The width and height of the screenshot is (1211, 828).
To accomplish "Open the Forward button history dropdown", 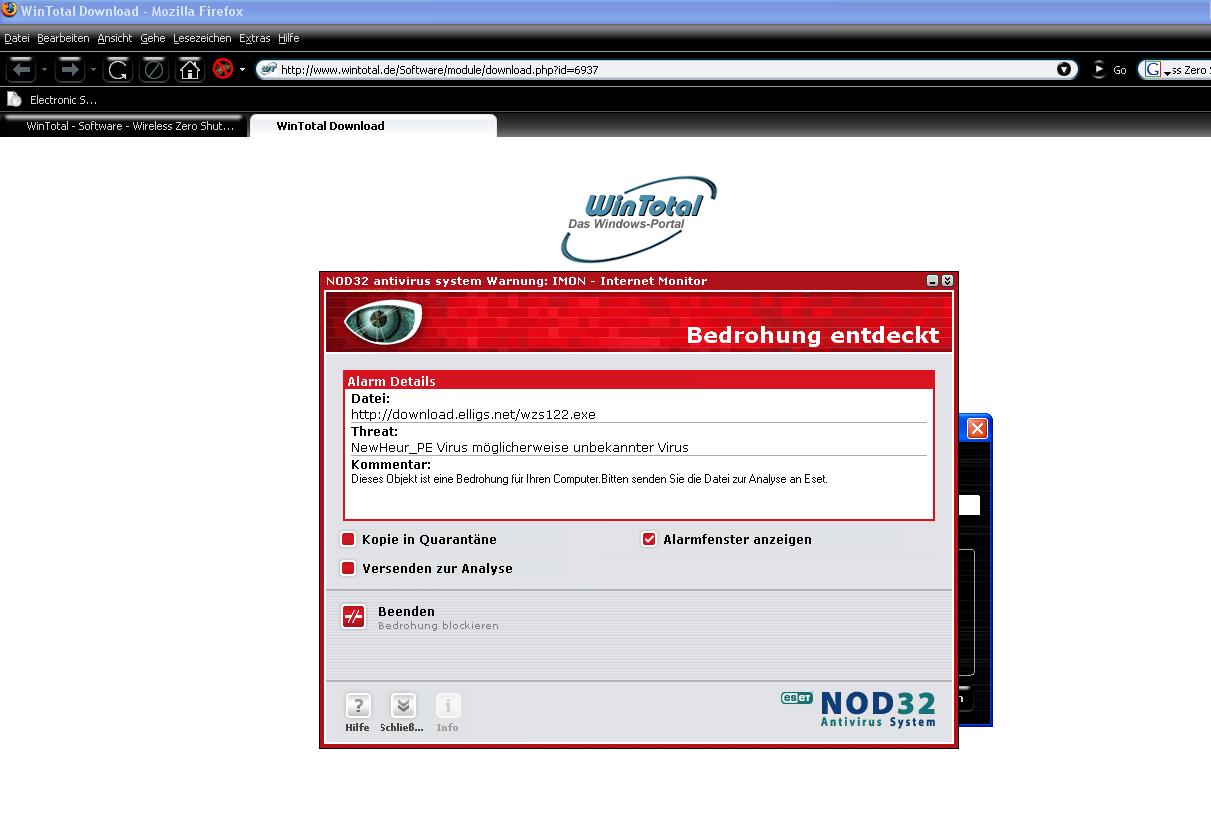I will click(x=93, y=70).
